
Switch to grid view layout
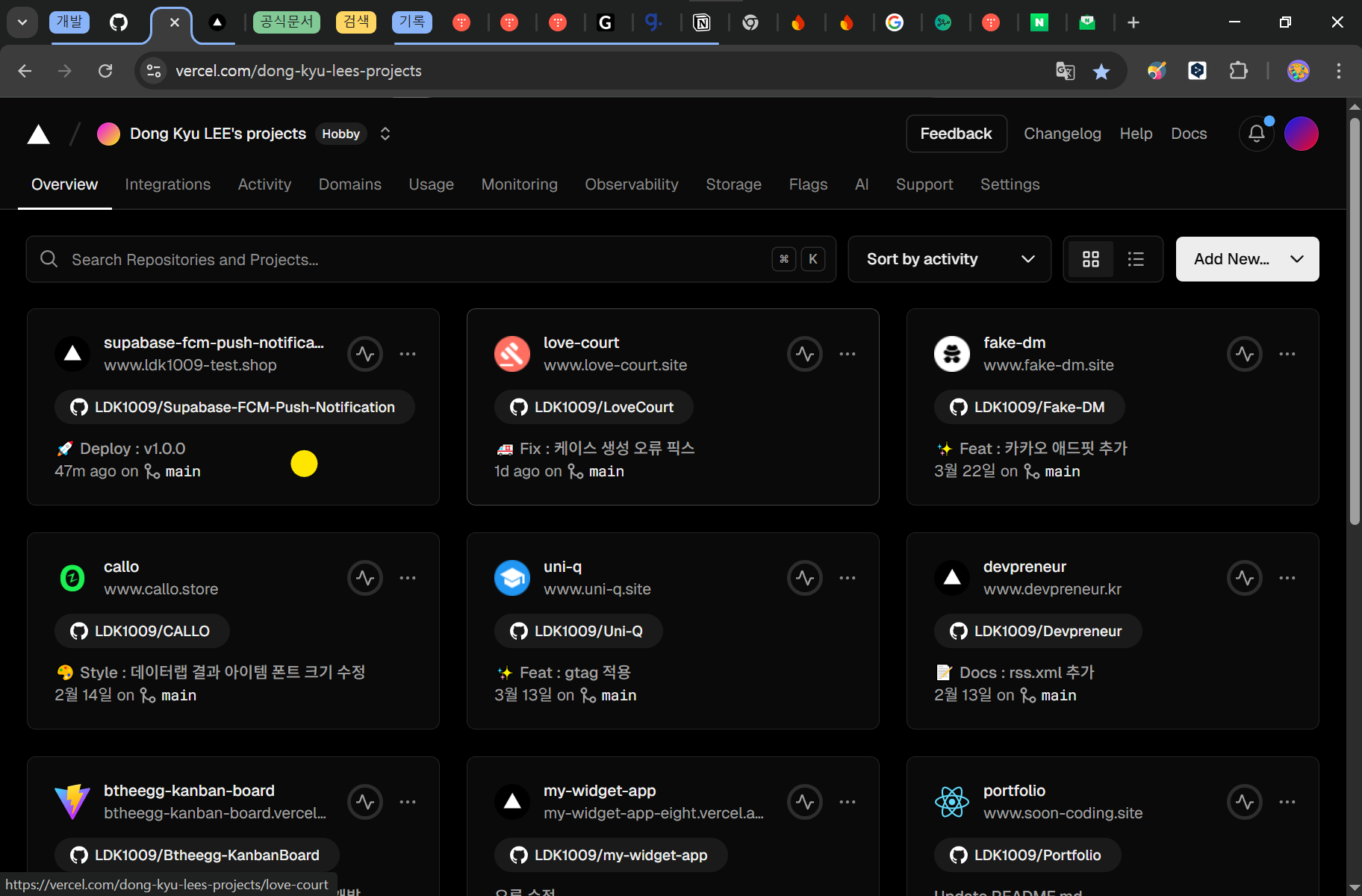pyautogui.click(x=1091, y=259)
